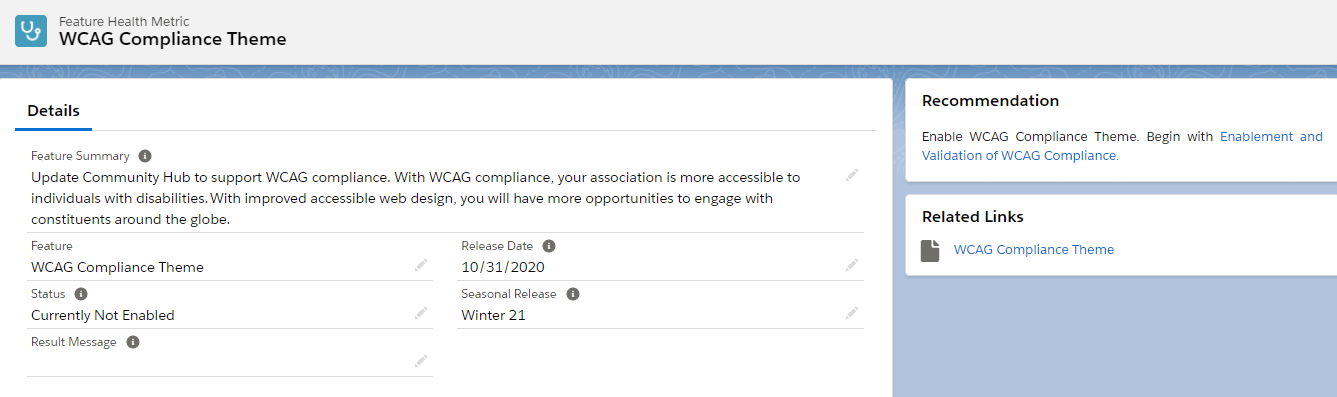Show info tooltip for Status
The width and height of the screenshot is (1337, 397).
(81, 294)
